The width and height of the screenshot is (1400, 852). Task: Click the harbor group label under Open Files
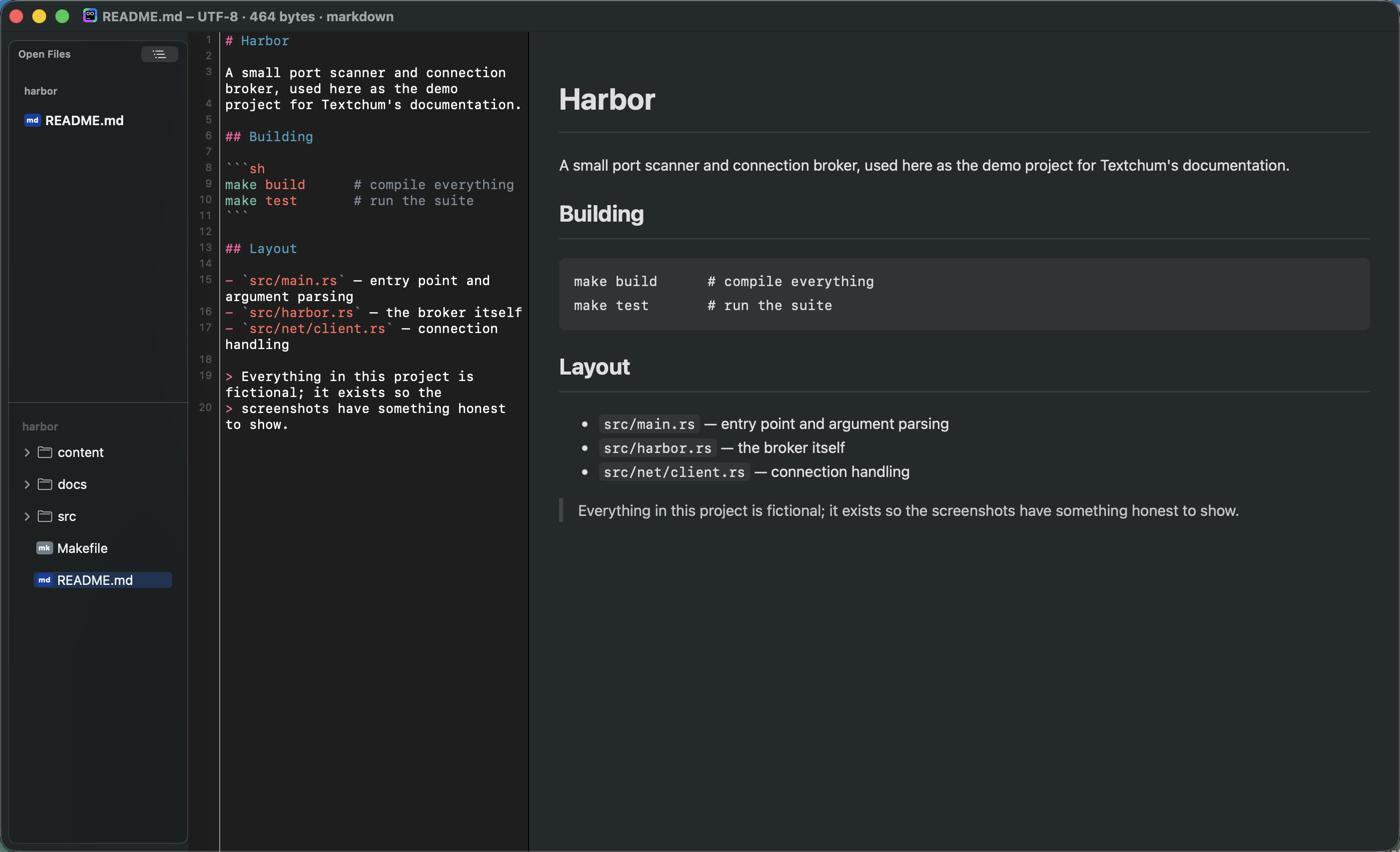pos(41,91)
